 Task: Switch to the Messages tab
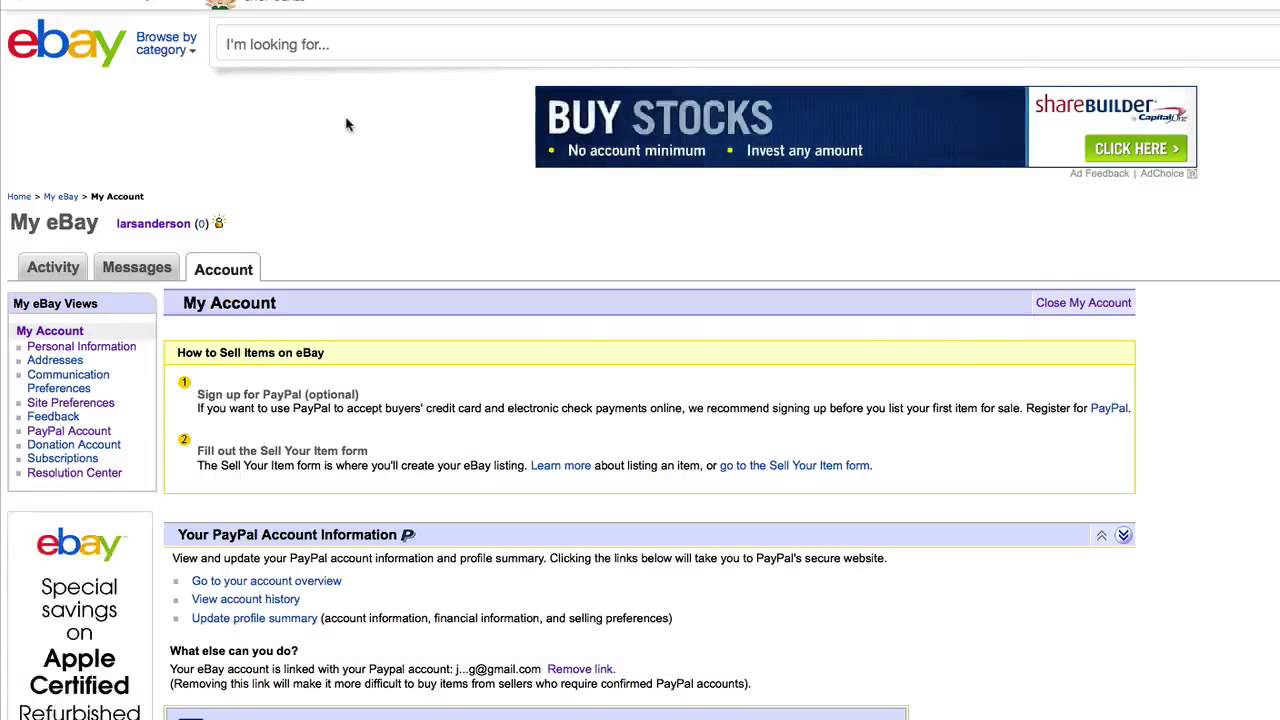click(137, 267)
